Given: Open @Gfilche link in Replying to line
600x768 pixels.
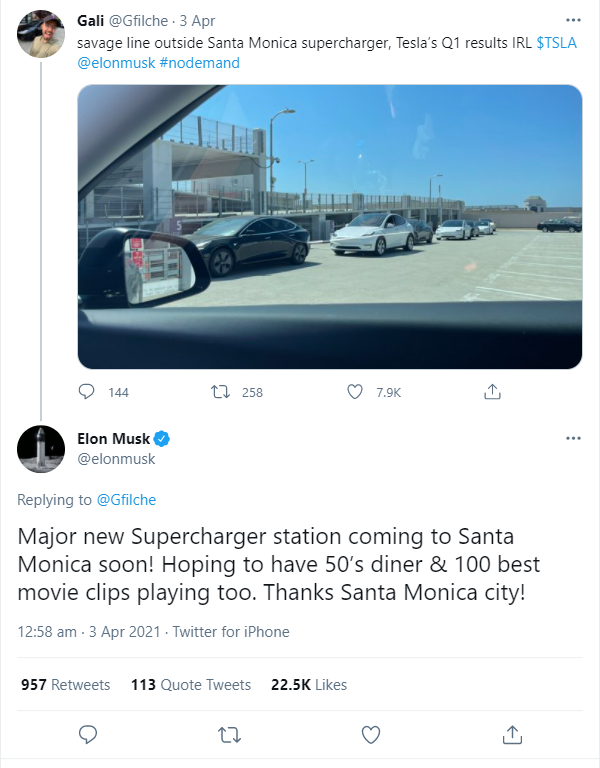Looking at the screenshot, I should coord(126,500).
